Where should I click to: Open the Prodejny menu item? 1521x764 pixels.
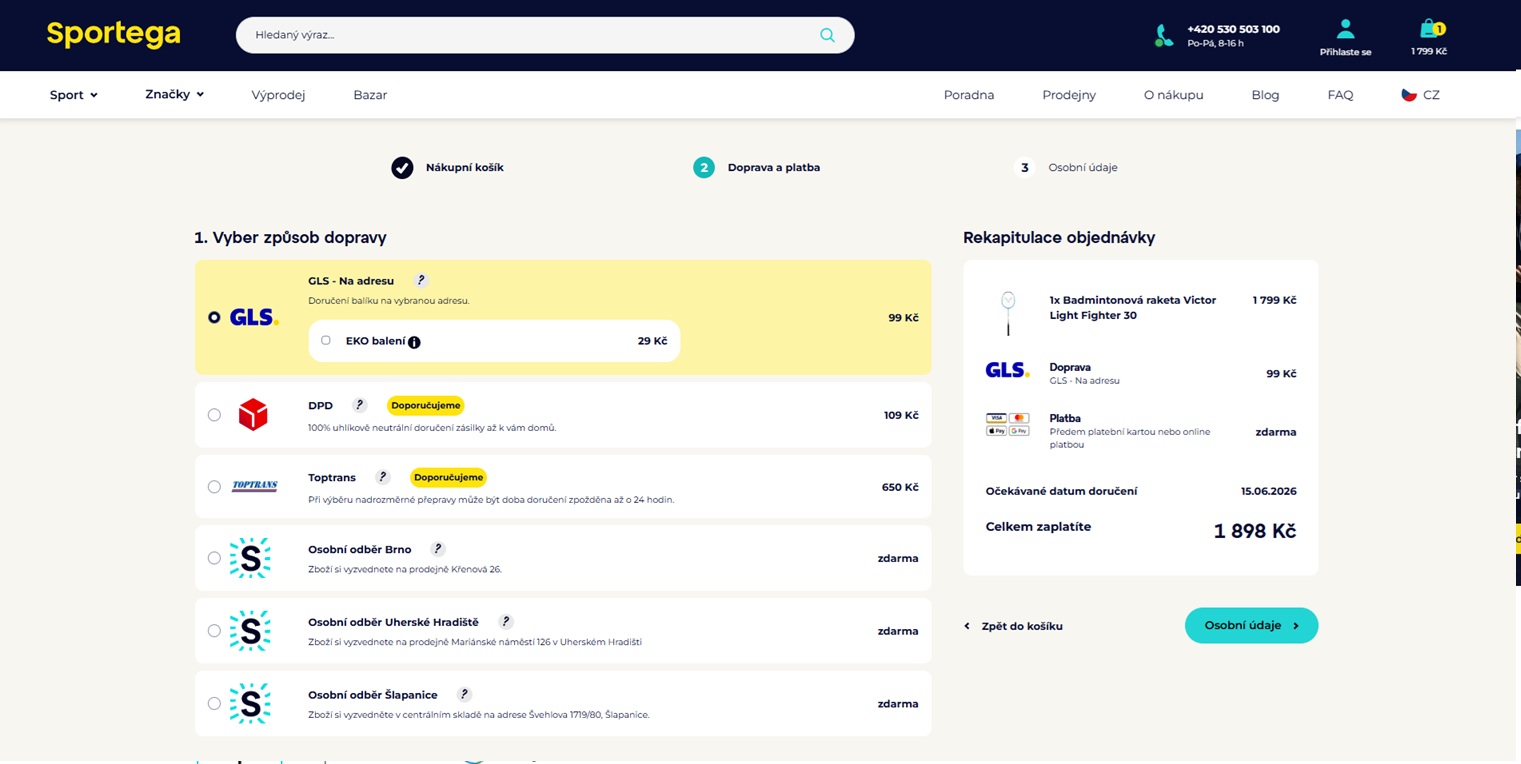(1069, 95)
